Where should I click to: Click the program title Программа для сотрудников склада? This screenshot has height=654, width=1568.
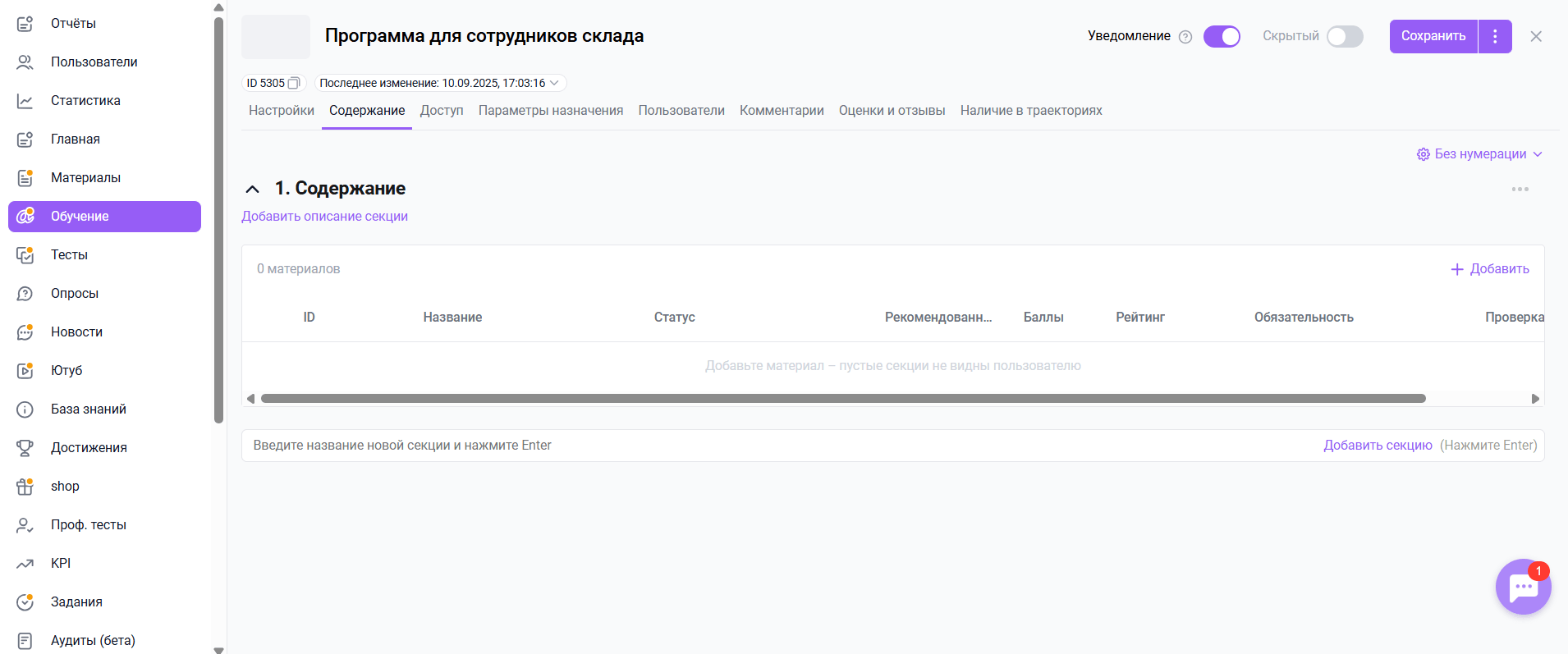pos(484,36)
